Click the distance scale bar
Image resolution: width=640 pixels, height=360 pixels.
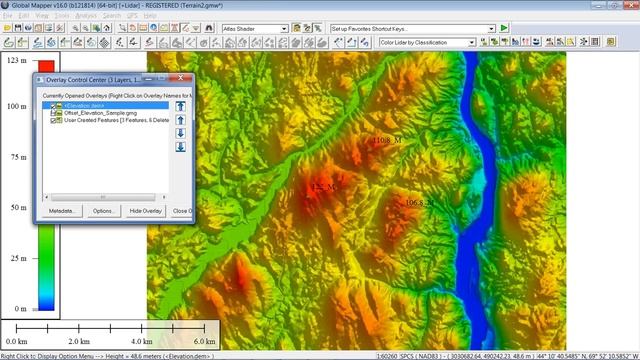pos(110,335)
